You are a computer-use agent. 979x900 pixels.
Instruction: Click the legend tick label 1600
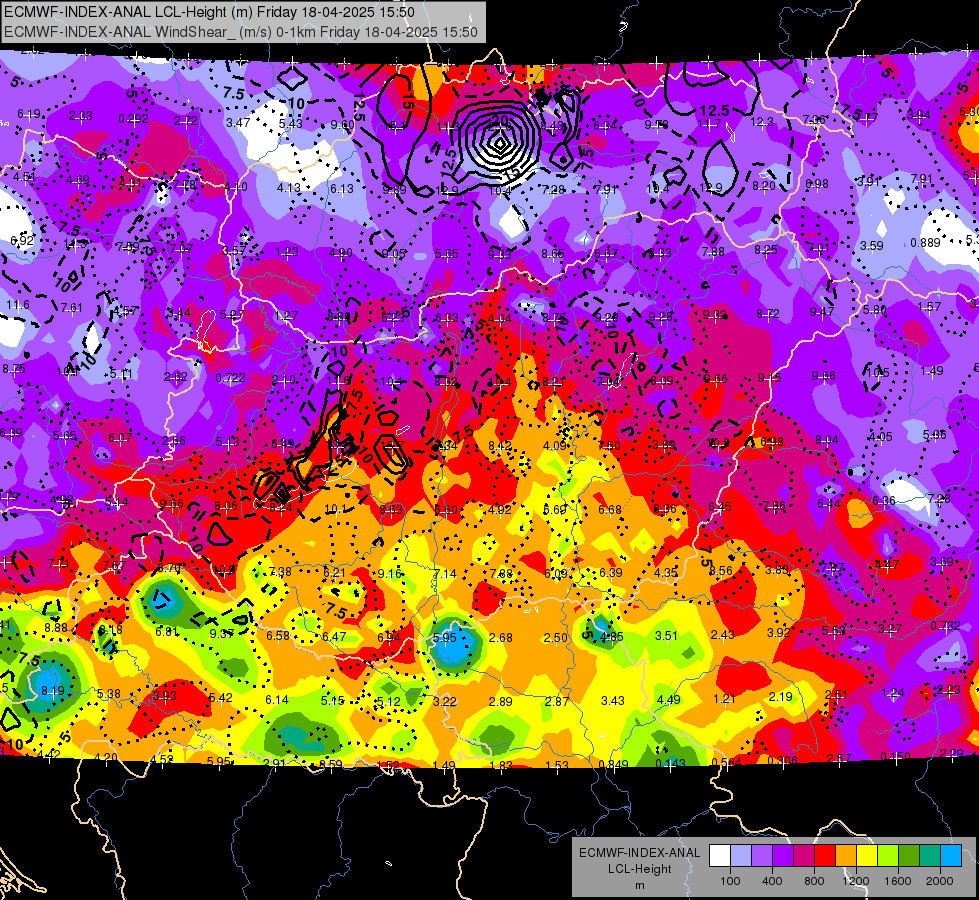(x=897, y=881)
